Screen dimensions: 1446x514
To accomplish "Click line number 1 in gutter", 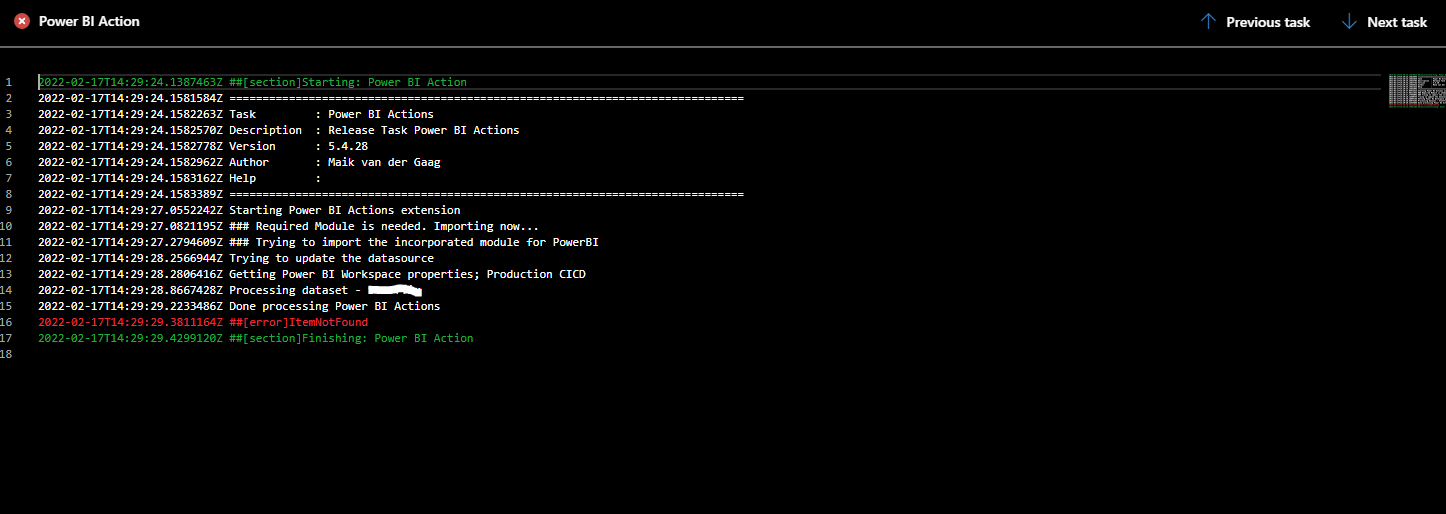I will (x=7, y=82).
